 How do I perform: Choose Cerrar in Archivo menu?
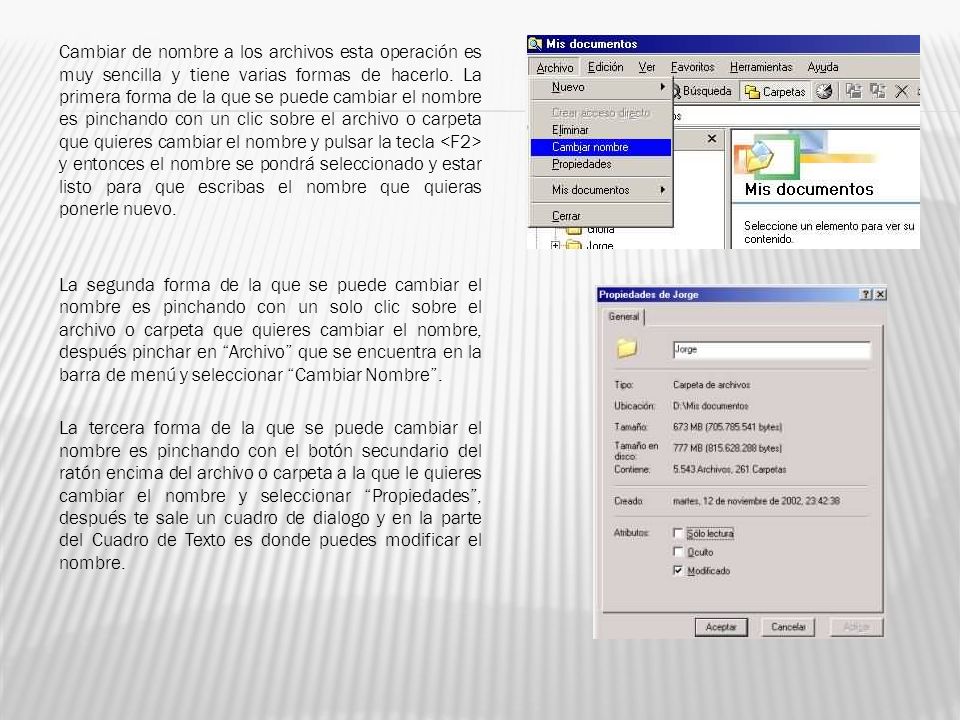601,216
